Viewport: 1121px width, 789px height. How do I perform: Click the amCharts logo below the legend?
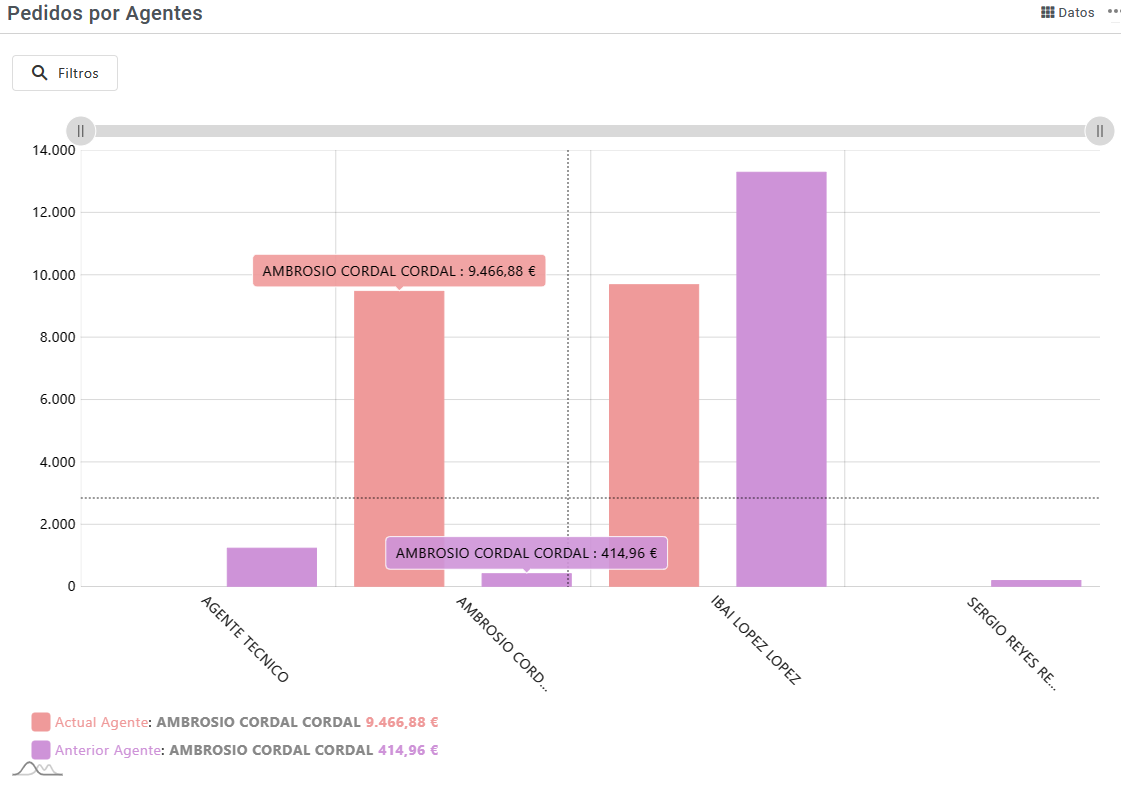(x=37, y=768)
